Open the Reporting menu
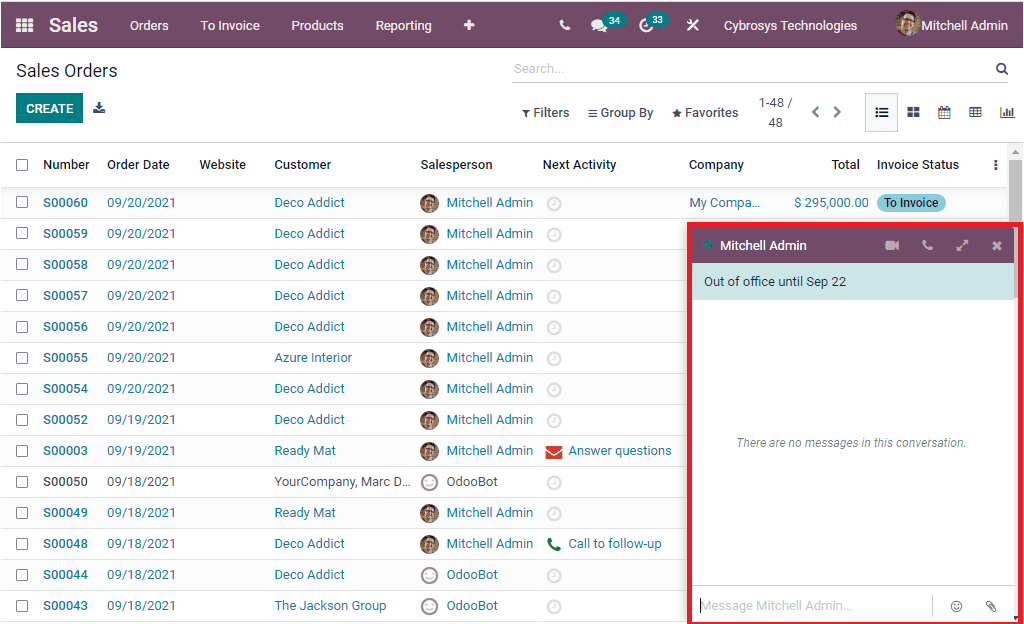The height and width of the screenshot is (624, 1024). 403,25
